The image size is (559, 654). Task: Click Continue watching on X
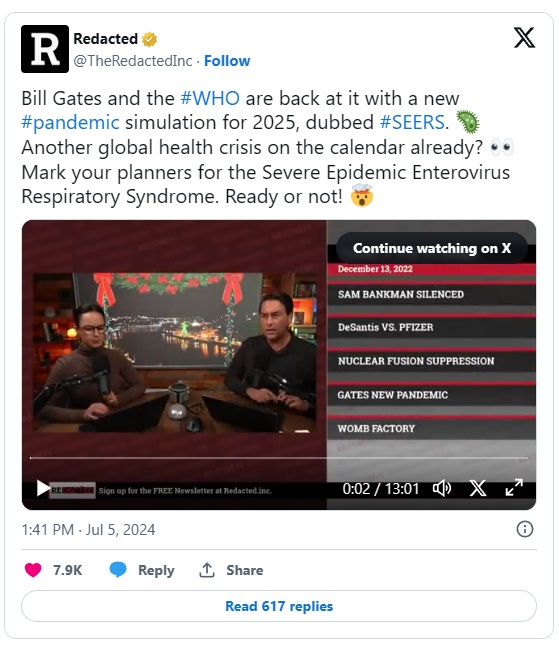point(432,248)
